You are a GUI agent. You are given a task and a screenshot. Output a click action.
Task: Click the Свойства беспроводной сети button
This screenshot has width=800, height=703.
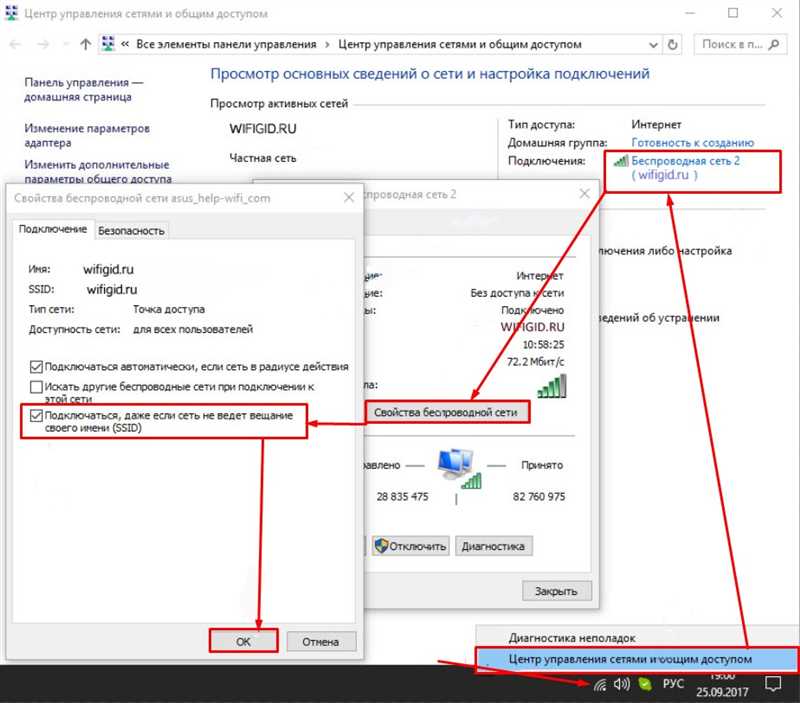[x=446, y=412]
